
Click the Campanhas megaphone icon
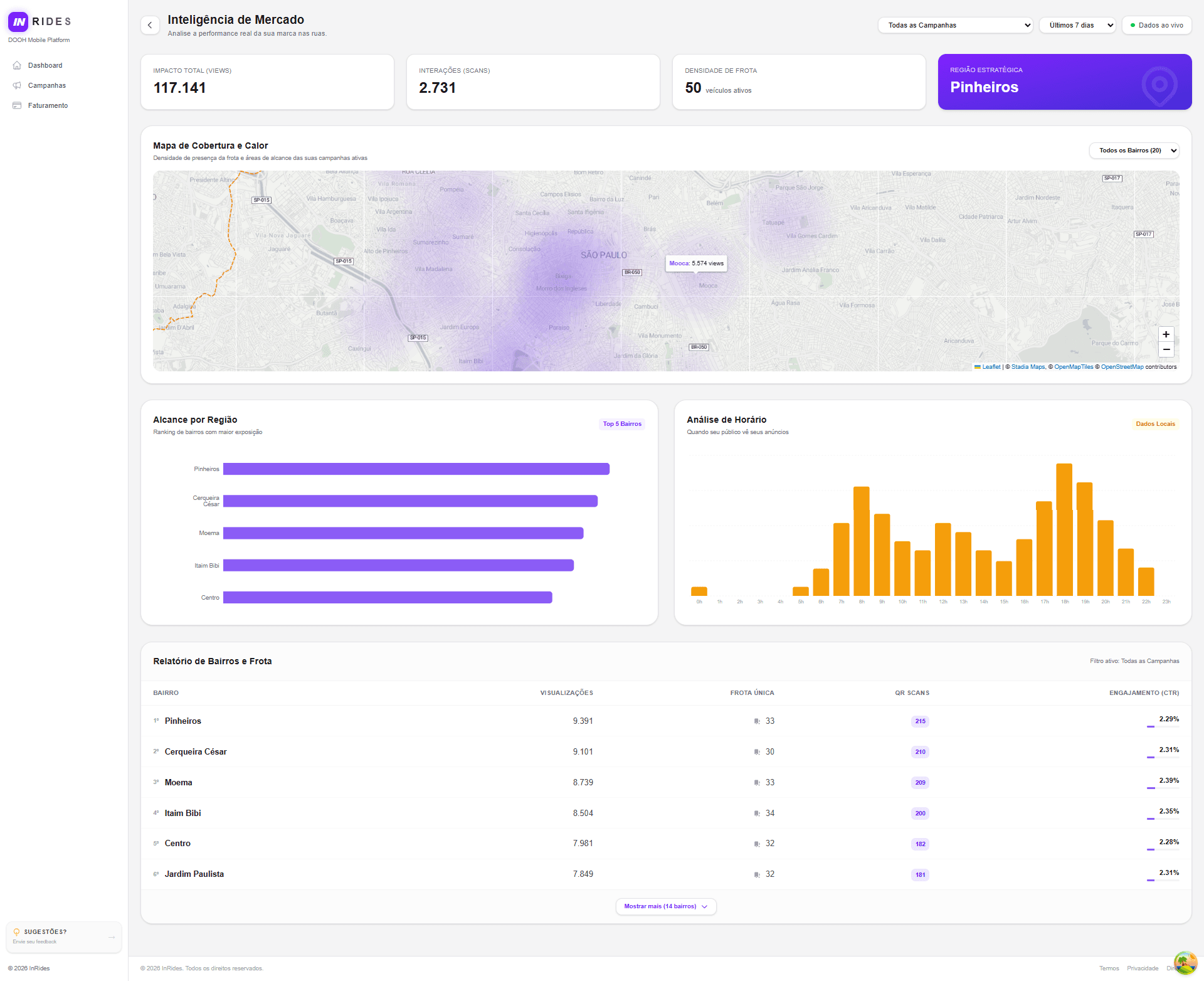pos(17,85)
